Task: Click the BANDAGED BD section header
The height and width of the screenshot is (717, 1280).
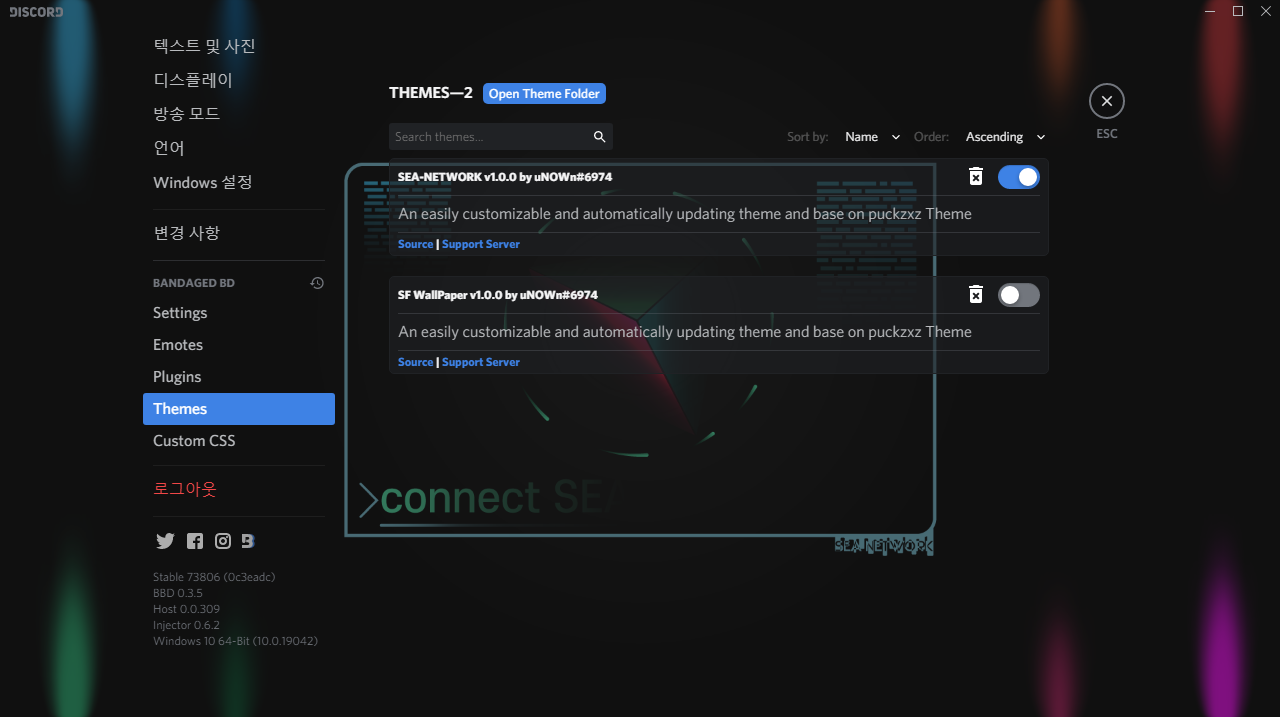Action: [x=194, y=283]
